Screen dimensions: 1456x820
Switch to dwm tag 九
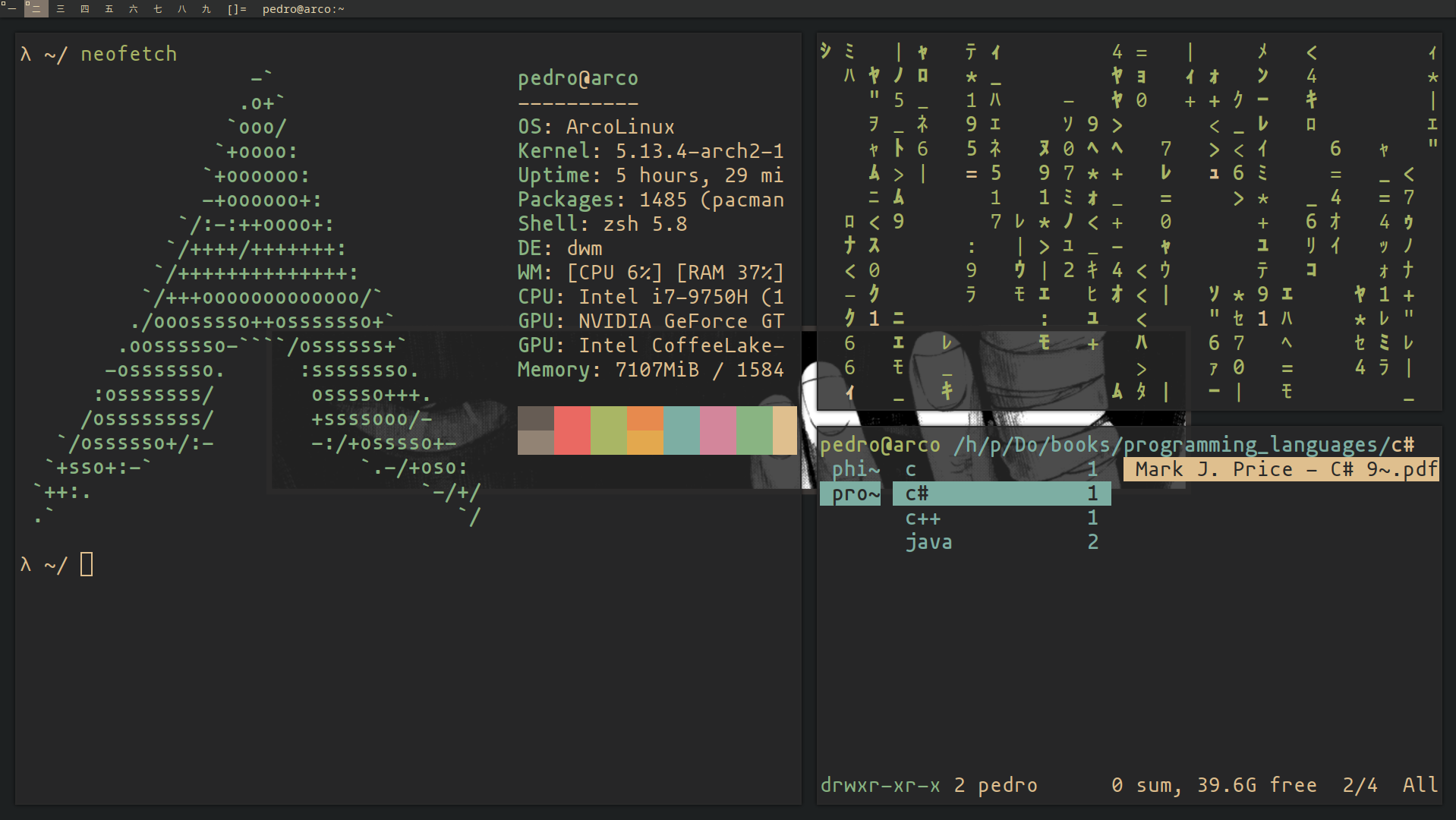206,9
